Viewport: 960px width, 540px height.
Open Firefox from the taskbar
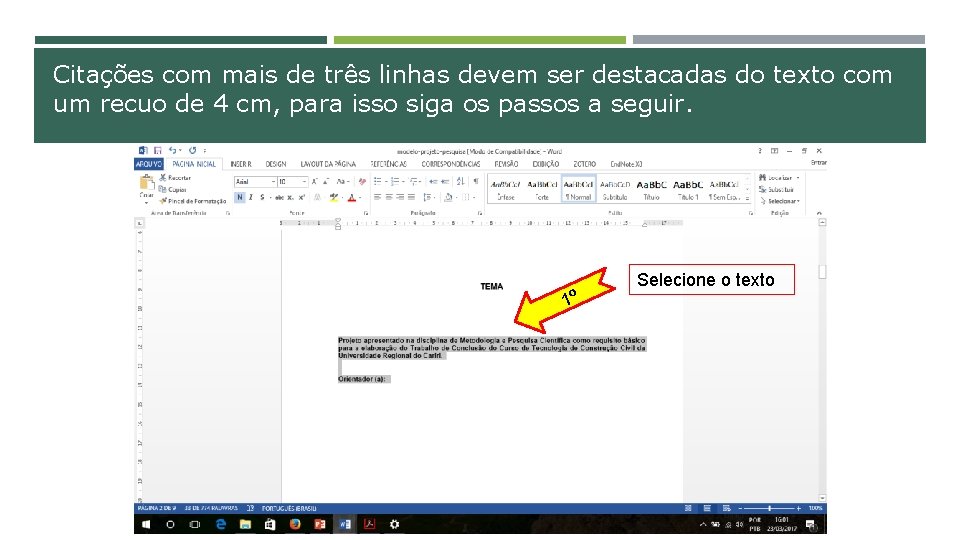click(295, 524)
